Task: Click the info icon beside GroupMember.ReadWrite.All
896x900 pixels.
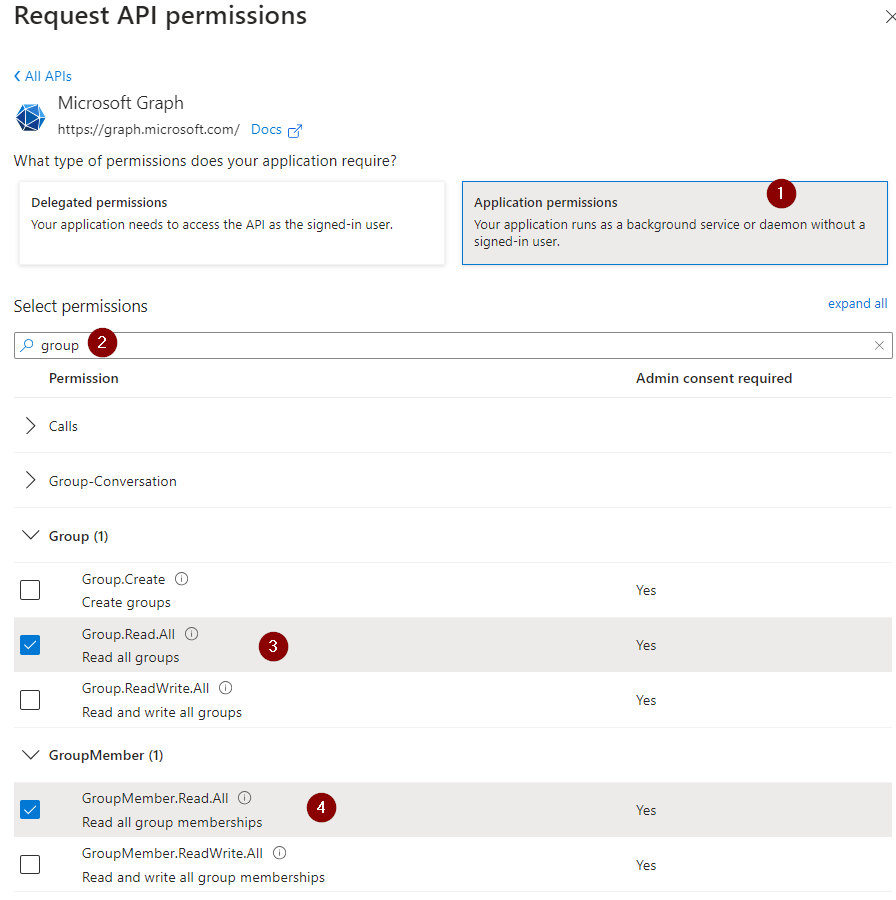Action: (280, 853)
